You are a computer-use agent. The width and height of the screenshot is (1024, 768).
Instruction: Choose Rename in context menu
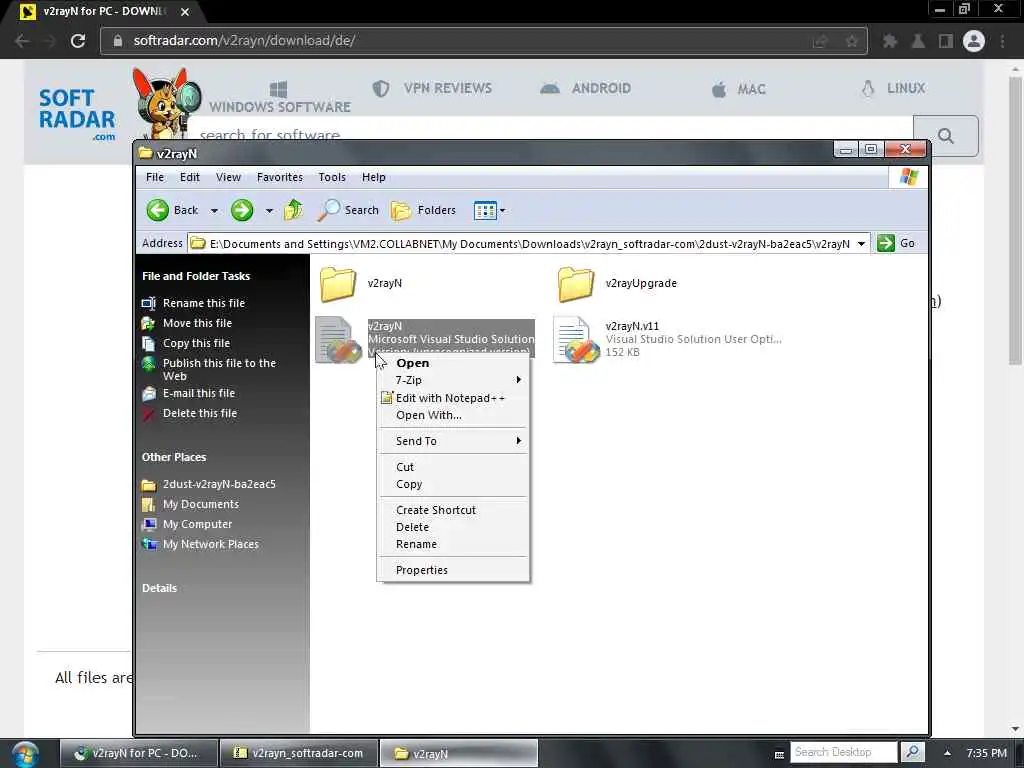453,544
